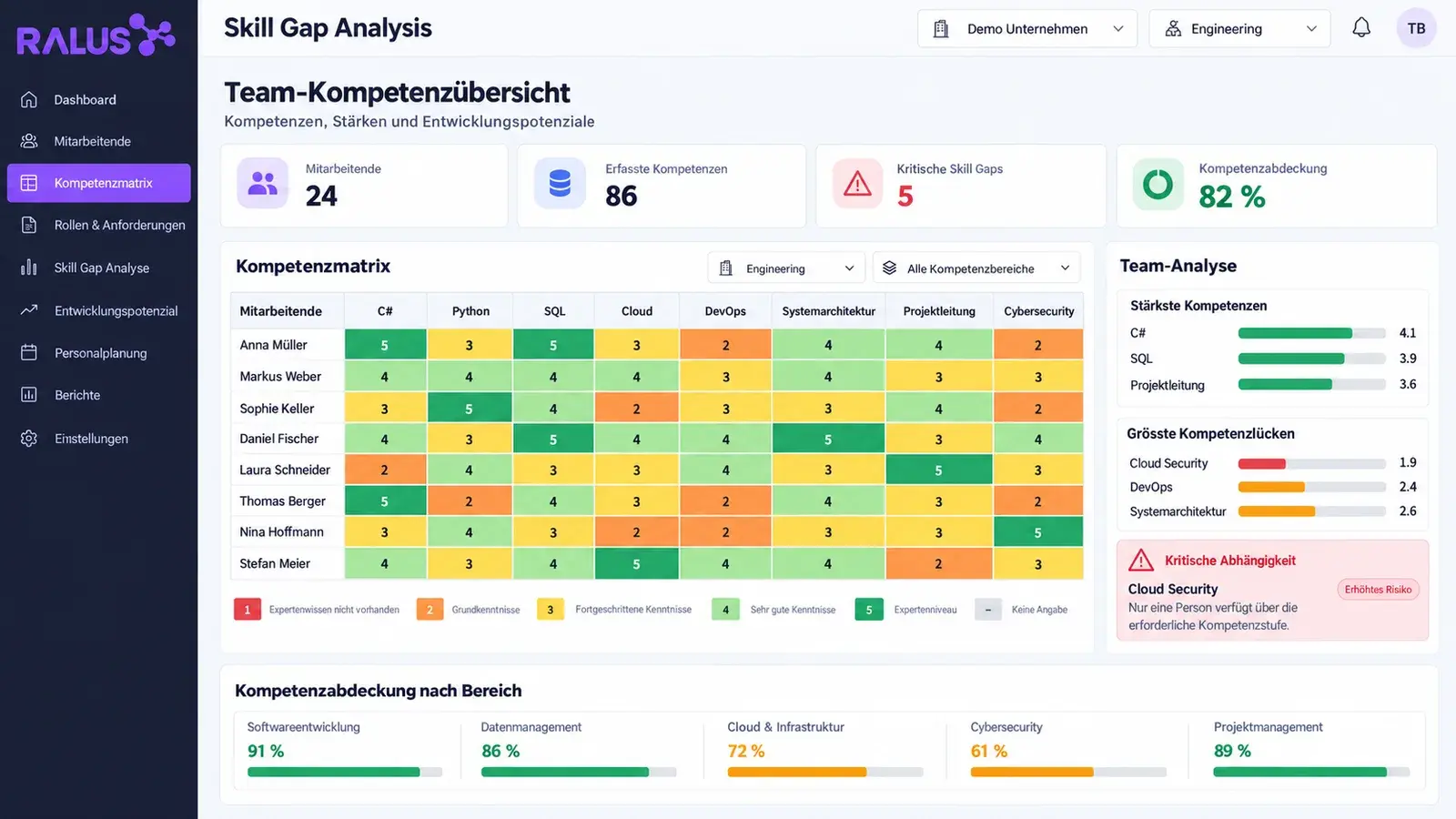The width and height of the screenshot is (1456, 819).
Task: Click the building icon in Demo Unternehmen selector
Action: (x=941, y=29)
